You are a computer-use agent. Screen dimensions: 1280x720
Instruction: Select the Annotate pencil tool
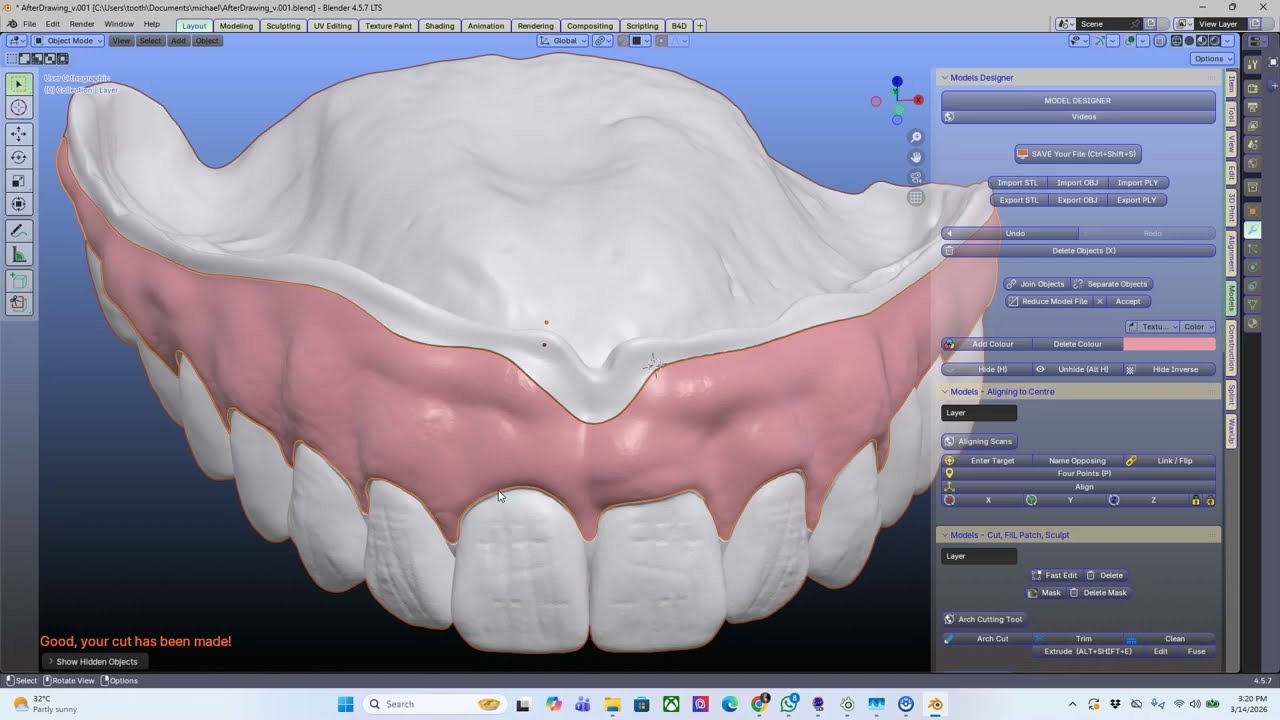19,231
